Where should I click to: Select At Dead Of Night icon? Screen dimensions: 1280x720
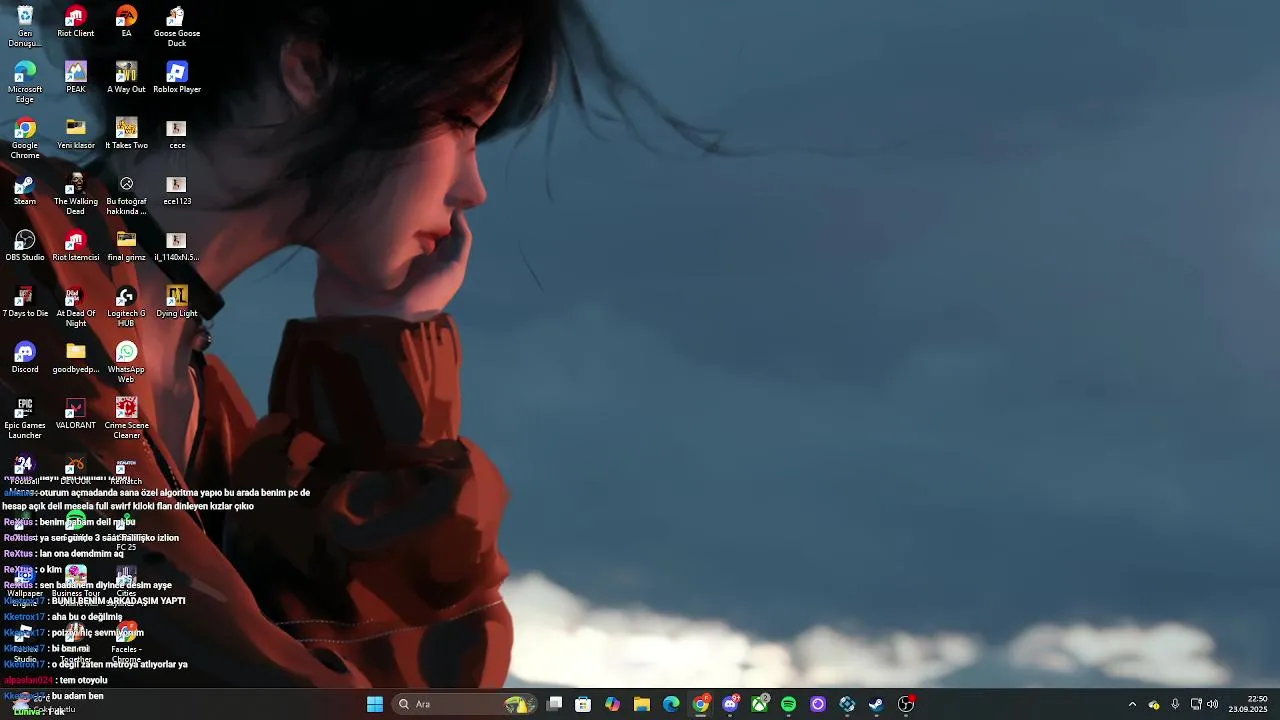pyautogui.click(x=76, y=307)
